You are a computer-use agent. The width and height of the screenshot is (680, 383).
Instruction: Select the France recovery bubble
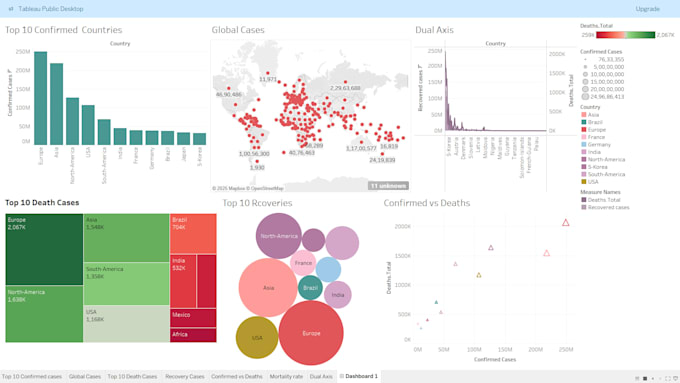click(x=303, y=263)
